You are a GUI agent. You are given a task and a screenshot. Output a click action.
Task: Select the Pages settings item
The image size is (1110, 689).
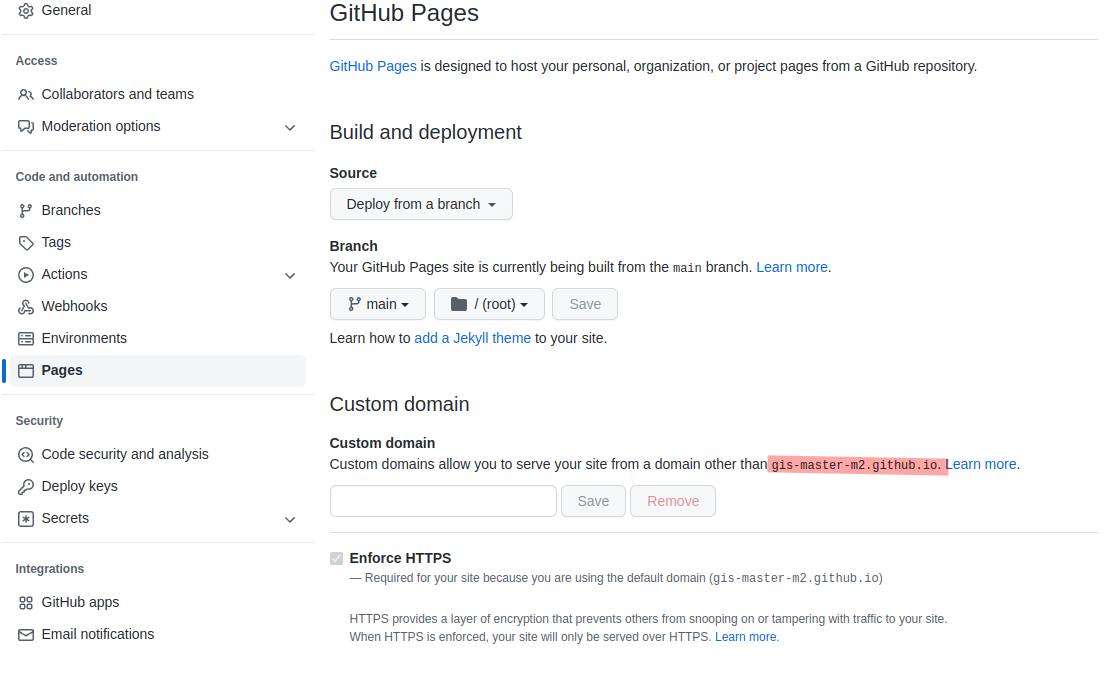coord(157,370)
